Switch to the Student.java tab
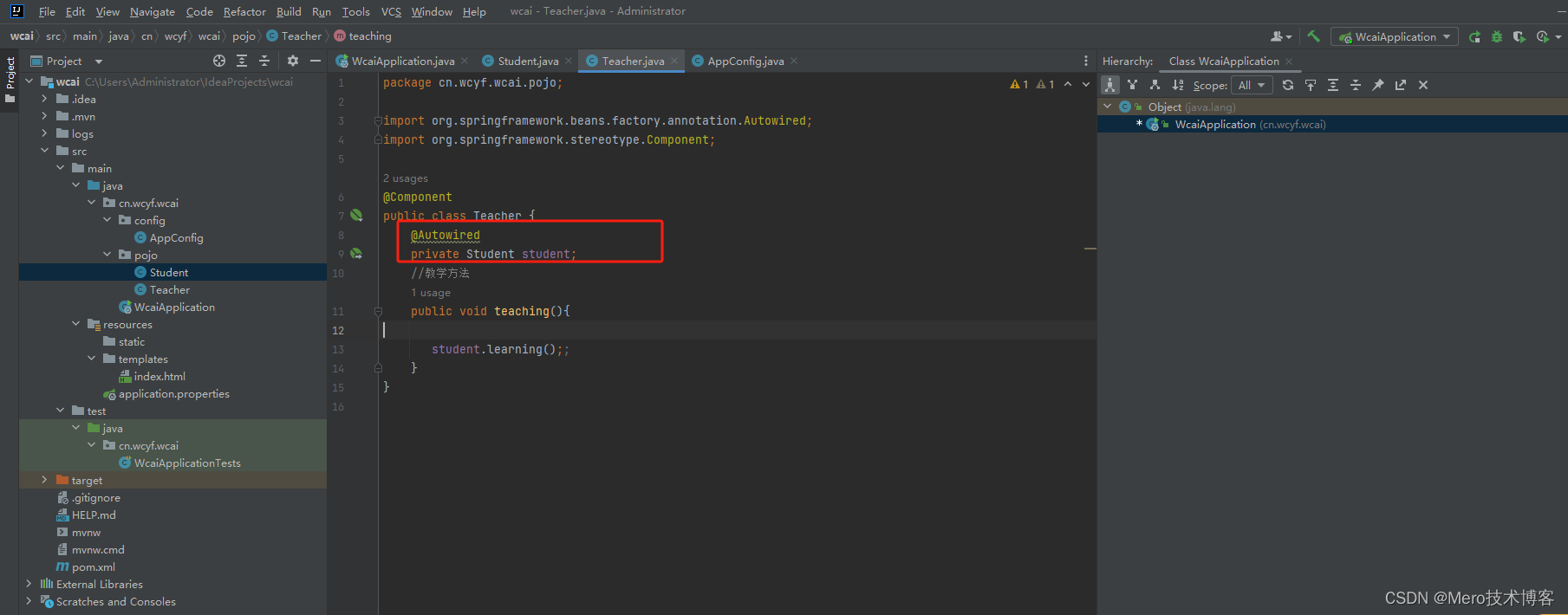The height and width of the screenshot is (615, 1568). click(x=528, y=61)
